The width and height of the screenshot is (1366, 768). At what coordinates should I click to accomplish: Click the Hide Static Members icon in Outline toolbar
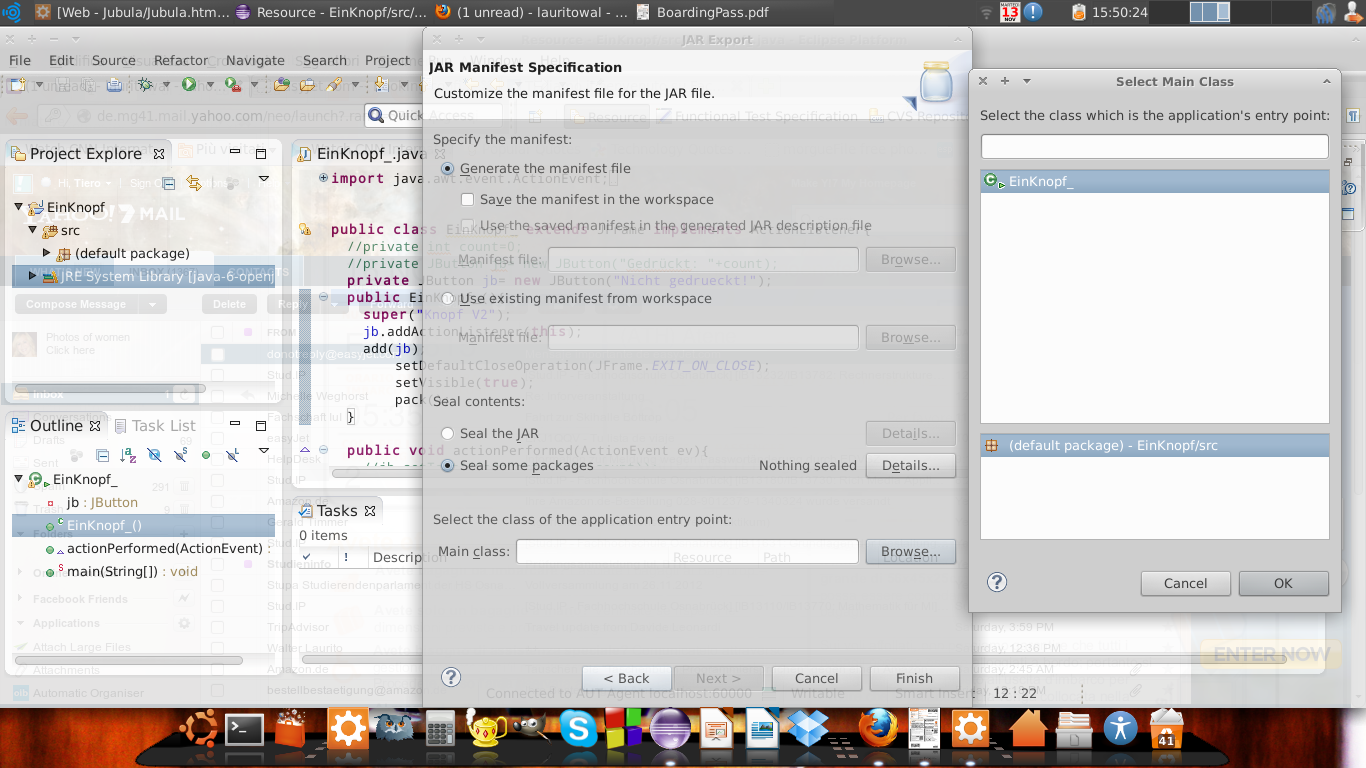(x=180, y=455)
